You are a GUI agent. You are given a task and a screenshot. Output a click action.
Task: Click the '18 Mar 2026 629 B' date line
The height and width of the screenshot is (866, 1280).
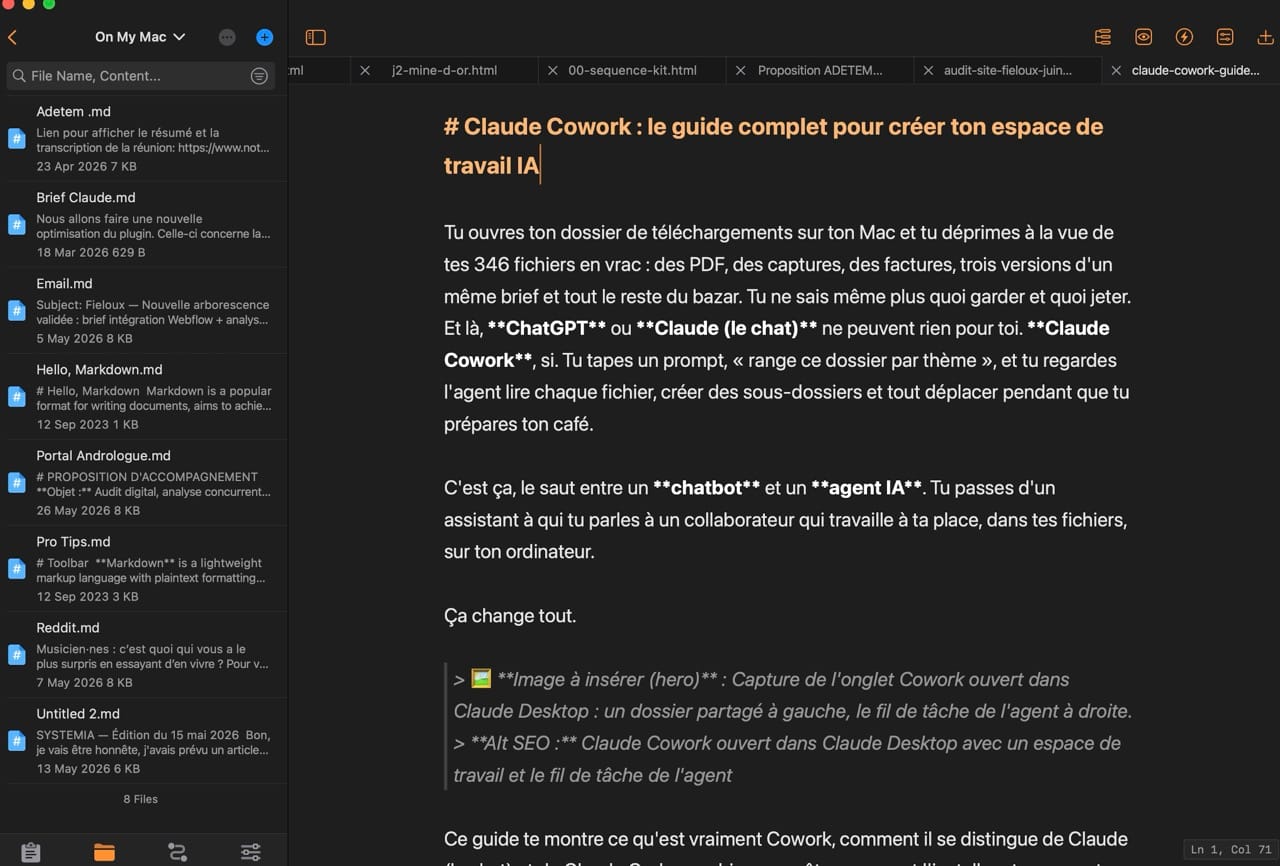coord(91,252)
